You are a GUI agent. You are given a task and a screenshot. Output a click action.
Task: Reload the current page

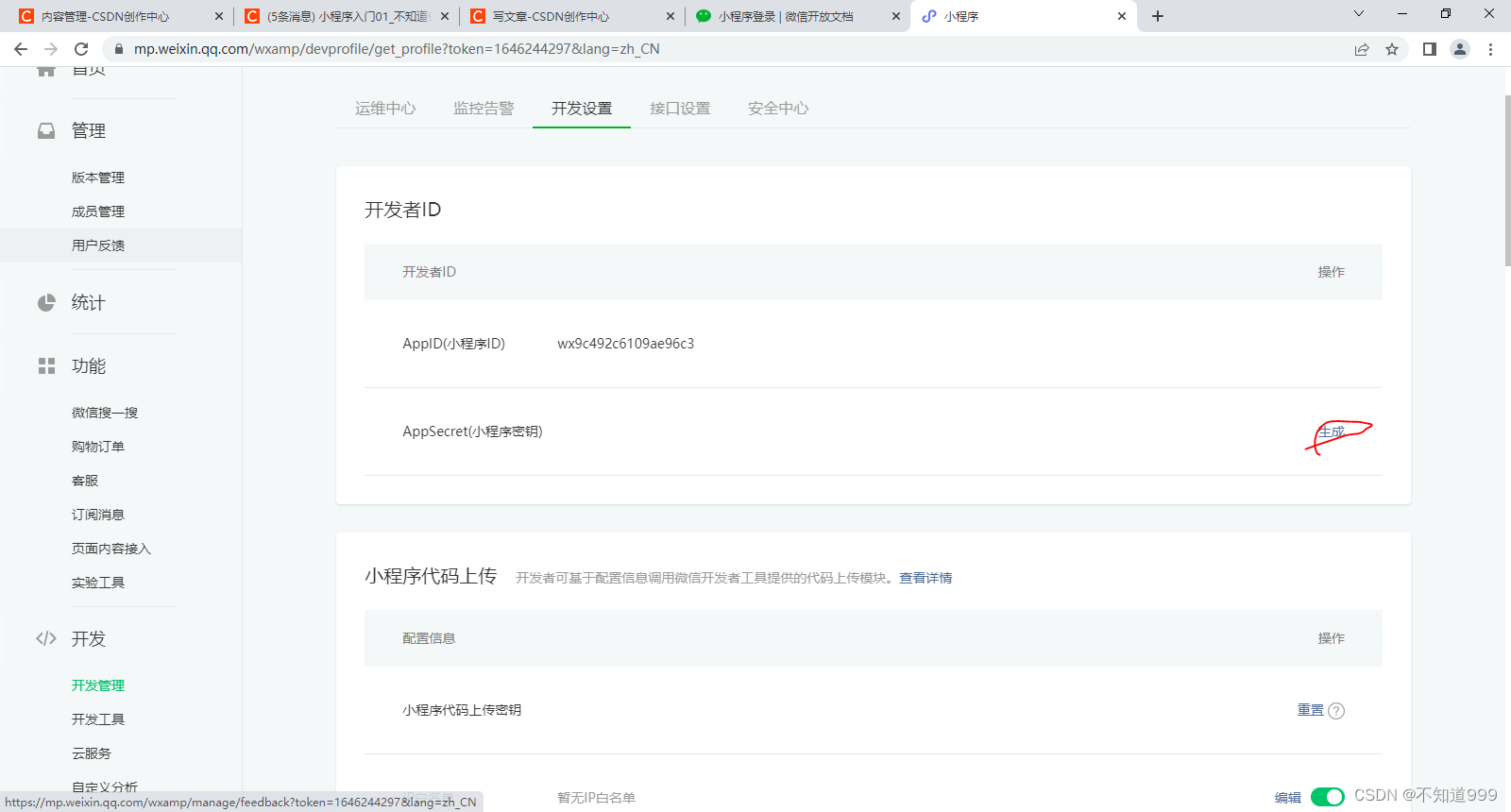81,49
